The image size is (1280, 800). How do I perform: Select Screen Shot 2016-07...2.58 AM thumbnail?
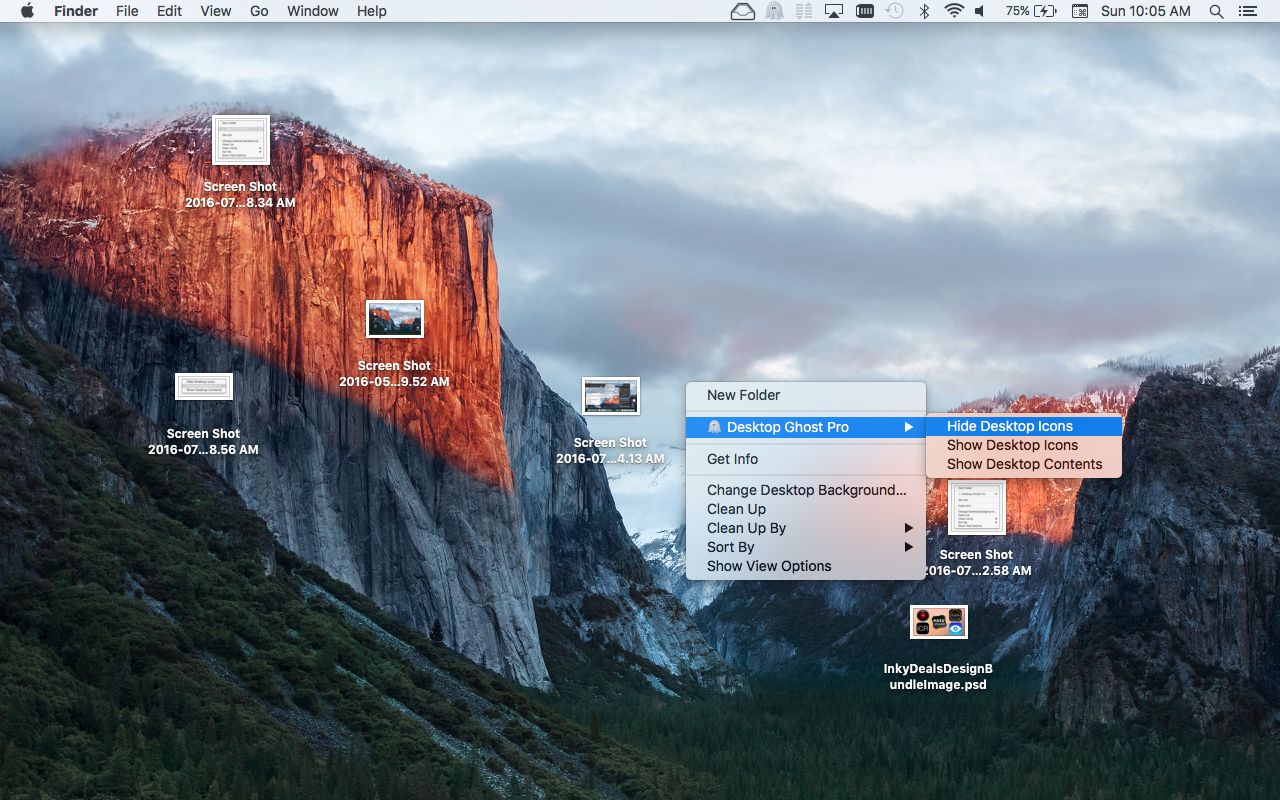pyautogui.click(x=977, y=508)
